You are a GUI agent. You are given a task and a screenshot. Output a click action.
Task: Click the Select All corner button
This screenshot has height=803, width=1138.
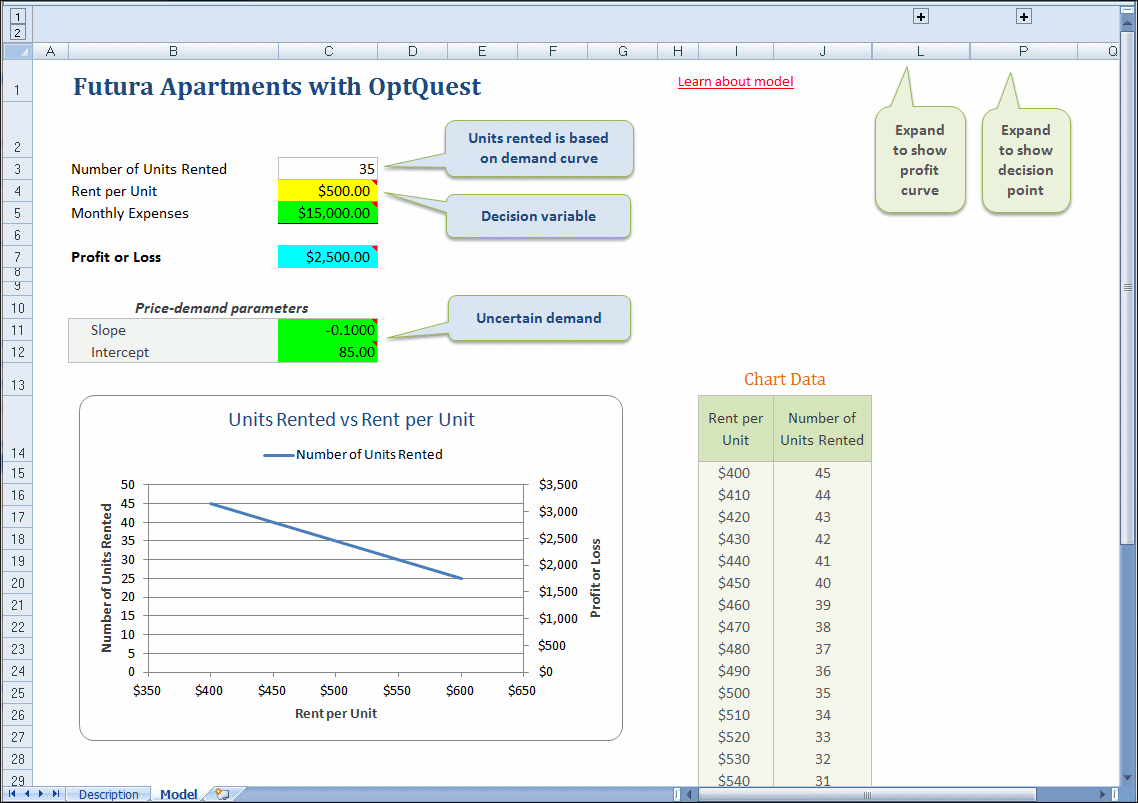(17, 51)
